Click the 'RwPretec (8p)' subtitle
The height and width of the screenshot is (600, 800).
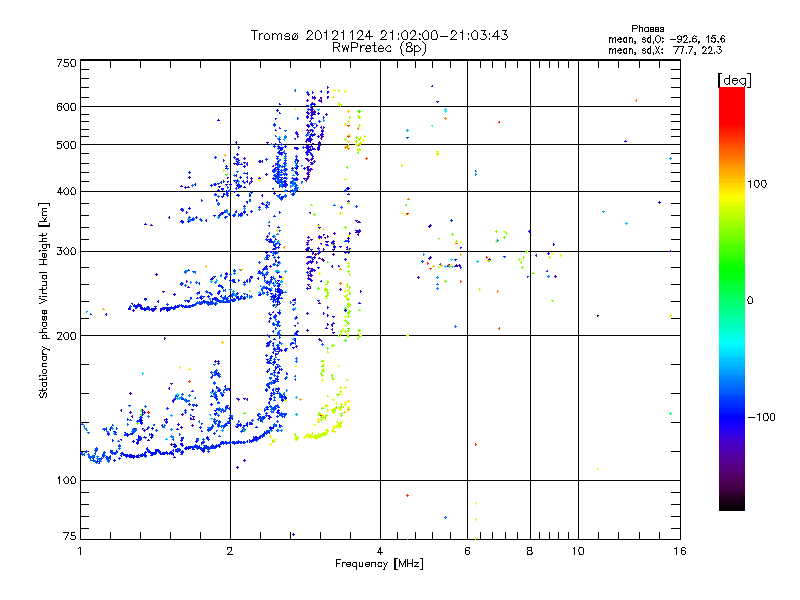coord(379,48)
